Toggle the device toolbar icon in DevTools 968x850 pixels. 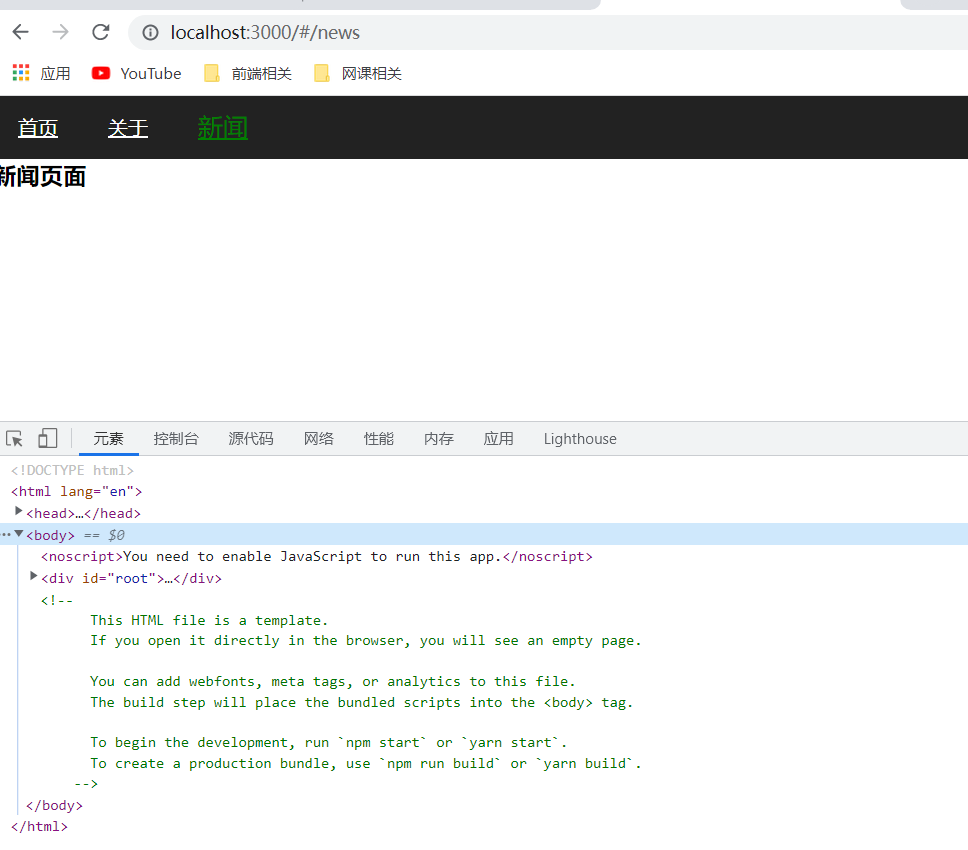[48, 439]
